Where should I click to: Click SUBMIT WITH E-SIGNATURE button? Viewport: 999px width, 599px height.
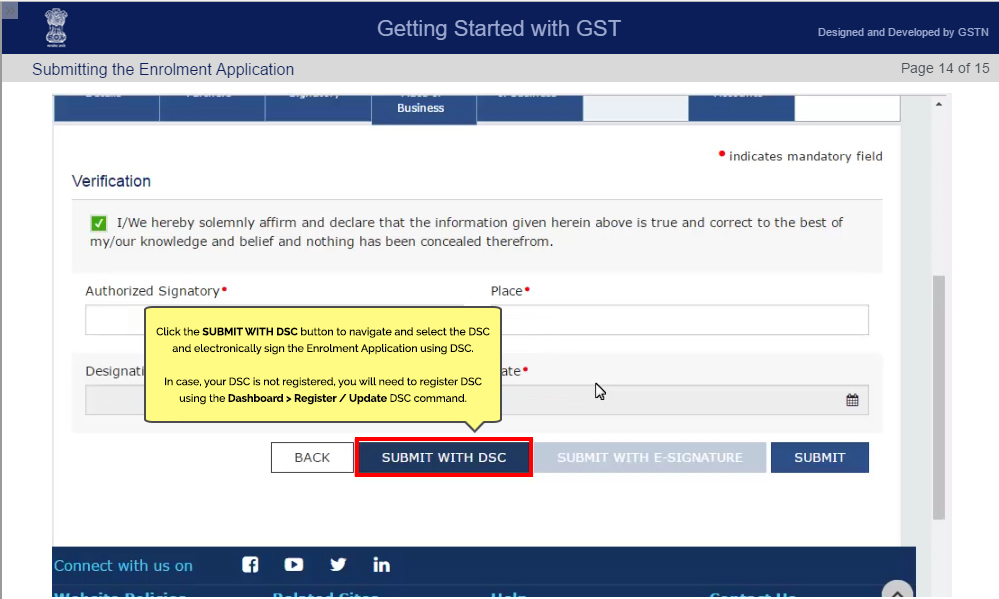coord(650,458)
